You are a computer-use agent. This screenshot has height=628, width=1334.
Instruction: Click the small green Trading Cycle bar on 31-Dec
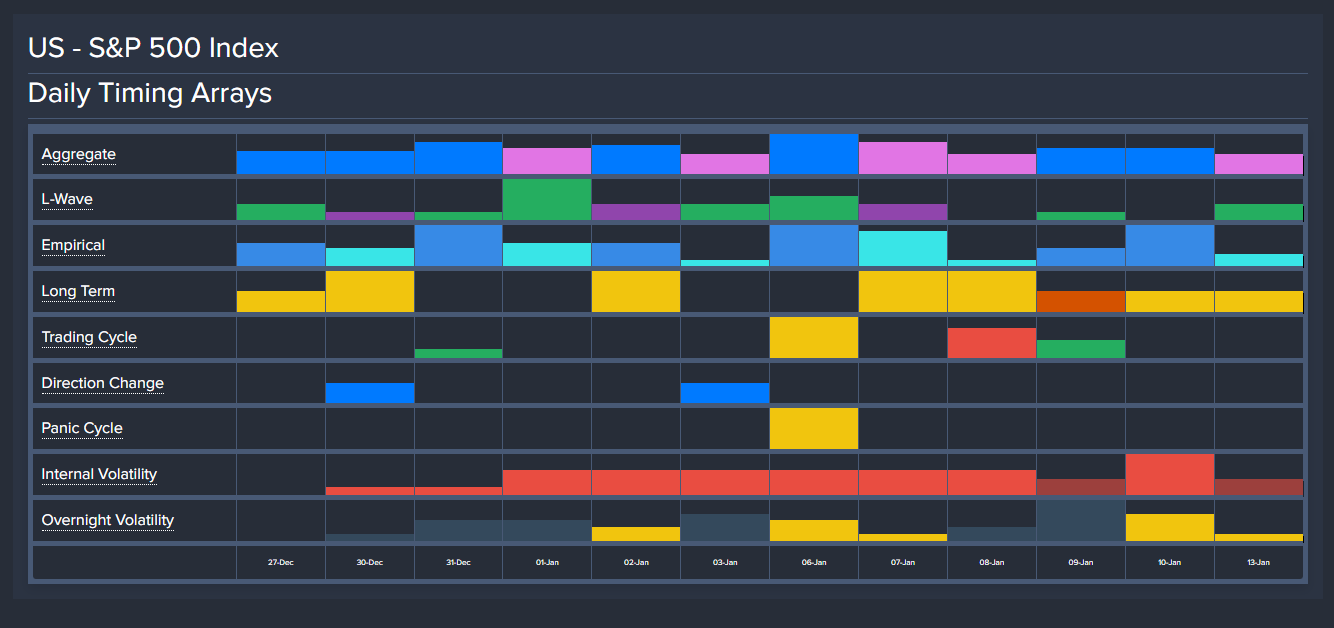(x=458, y=353)
